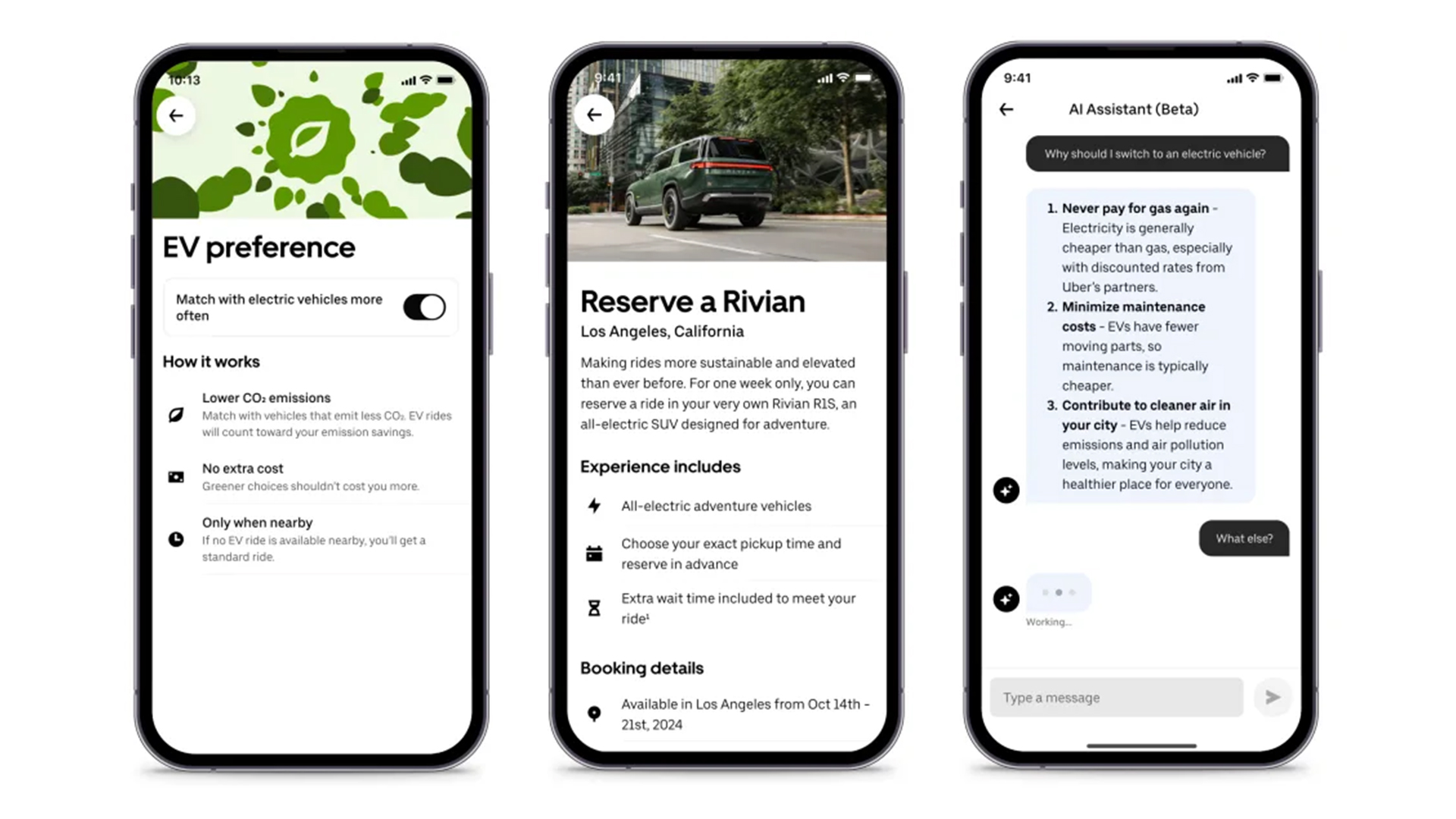Tap the wallet icon next to No extra cost
1456x819 pixels.
click(x=176, y=475)
